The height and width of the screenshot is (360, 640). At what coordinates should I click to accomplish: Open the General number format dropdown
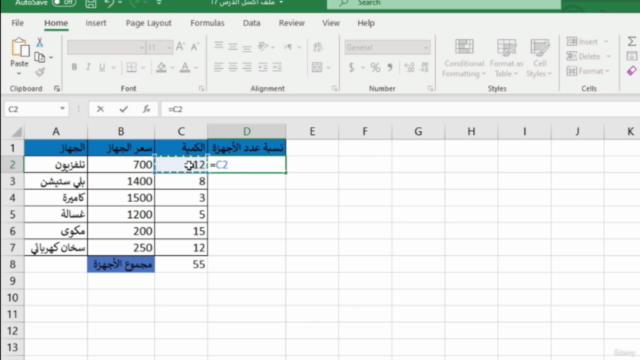point(426,48)
